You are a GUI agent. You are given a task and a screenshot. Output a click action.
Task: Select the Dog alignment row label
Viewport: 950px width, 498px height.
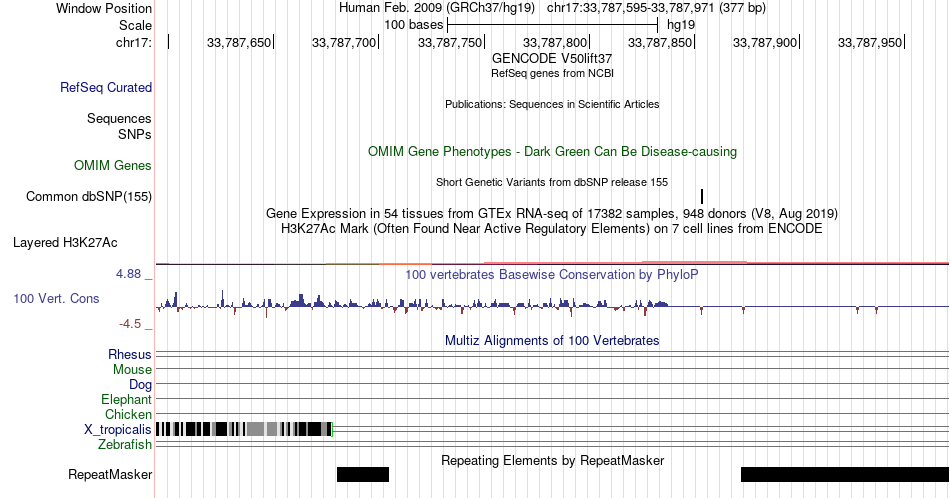pyautogui.click(x=140, y=384)
